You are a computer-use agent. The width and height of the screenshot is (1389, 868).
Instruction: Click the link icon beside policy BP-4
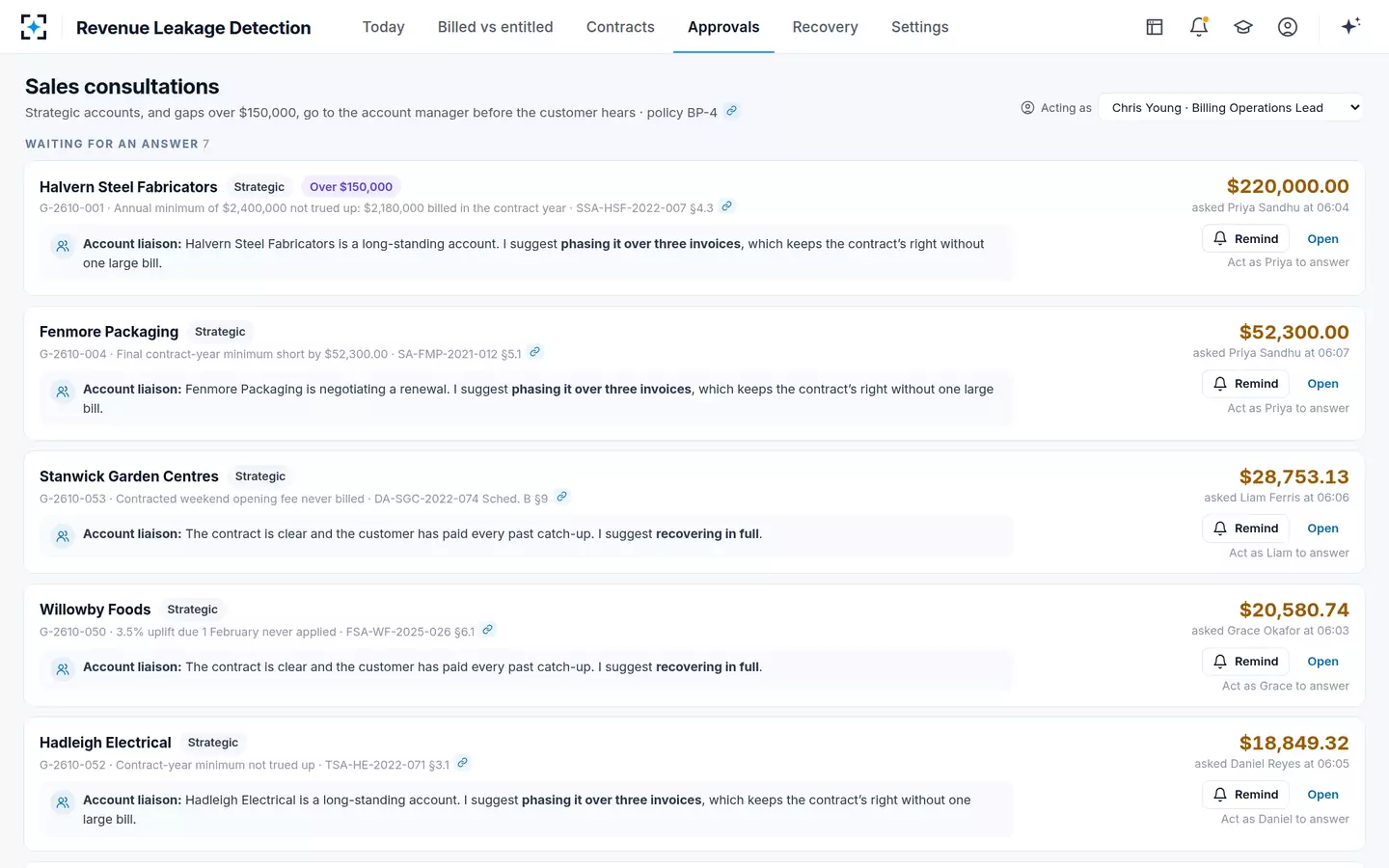[x=732, y=111]
